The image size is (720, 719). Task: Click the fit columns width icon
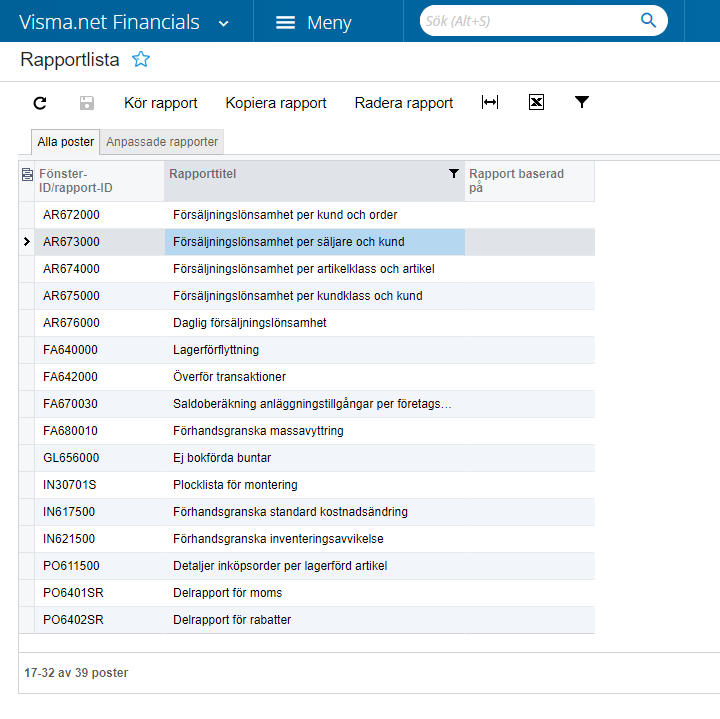[x=490, y=103]
